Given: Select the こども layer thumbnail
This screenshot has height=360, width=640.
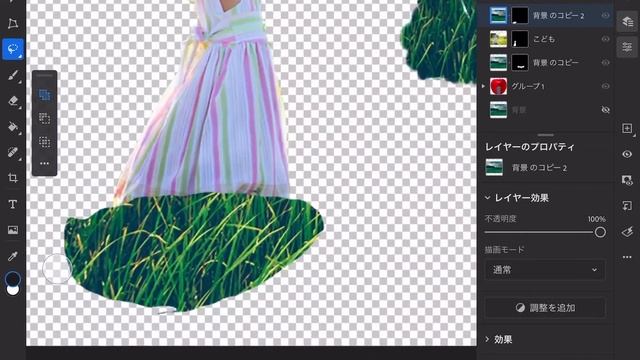Looking at the screenshot, I should [498, 39].
